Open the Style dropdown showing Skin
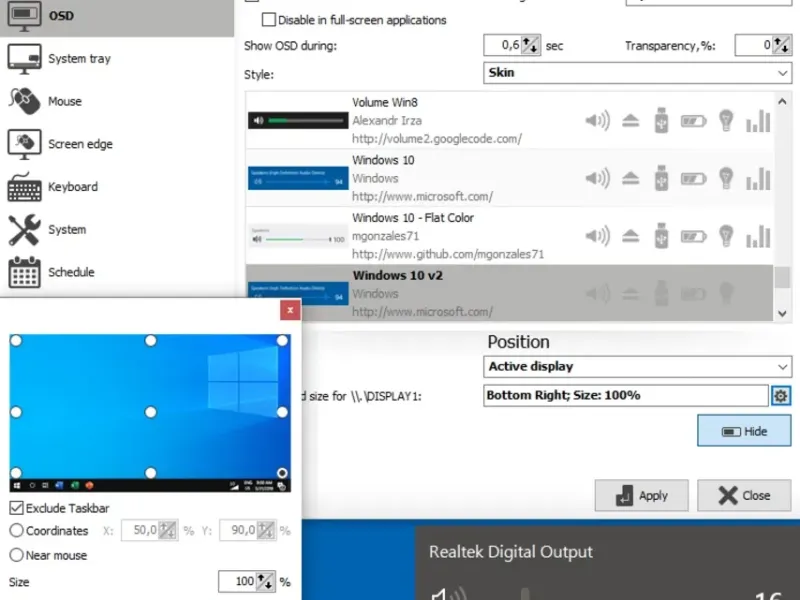This screenshot has width=800, height=600. click(637, 73)
